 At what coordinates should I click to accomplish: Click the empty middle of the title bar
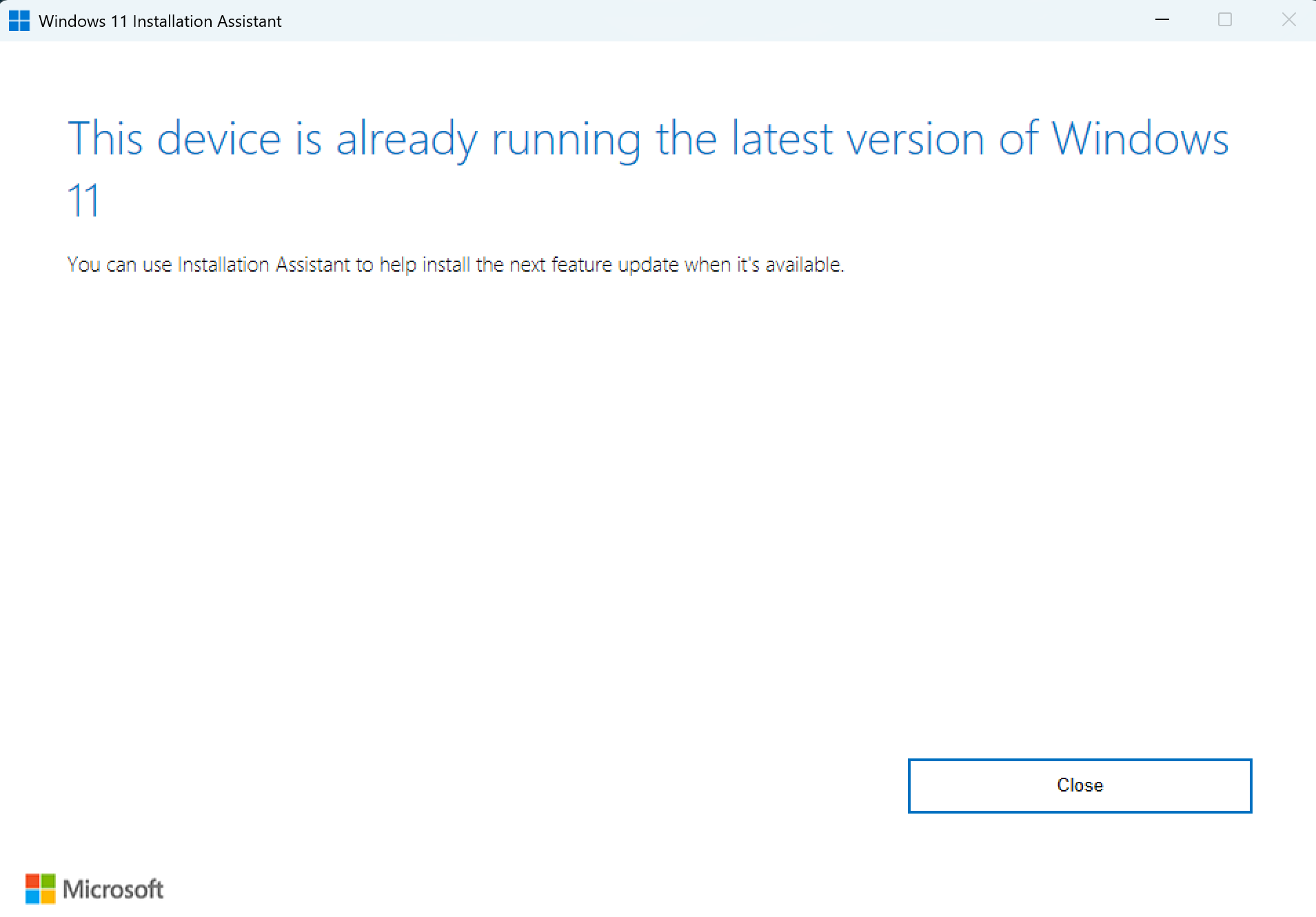click(x=689, y=21)
